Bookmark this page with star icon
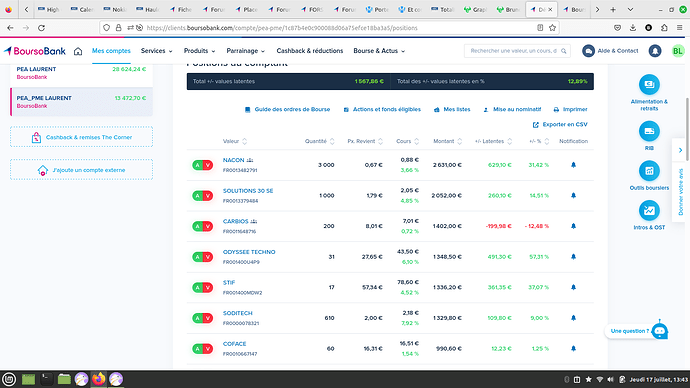 [552, 28]
